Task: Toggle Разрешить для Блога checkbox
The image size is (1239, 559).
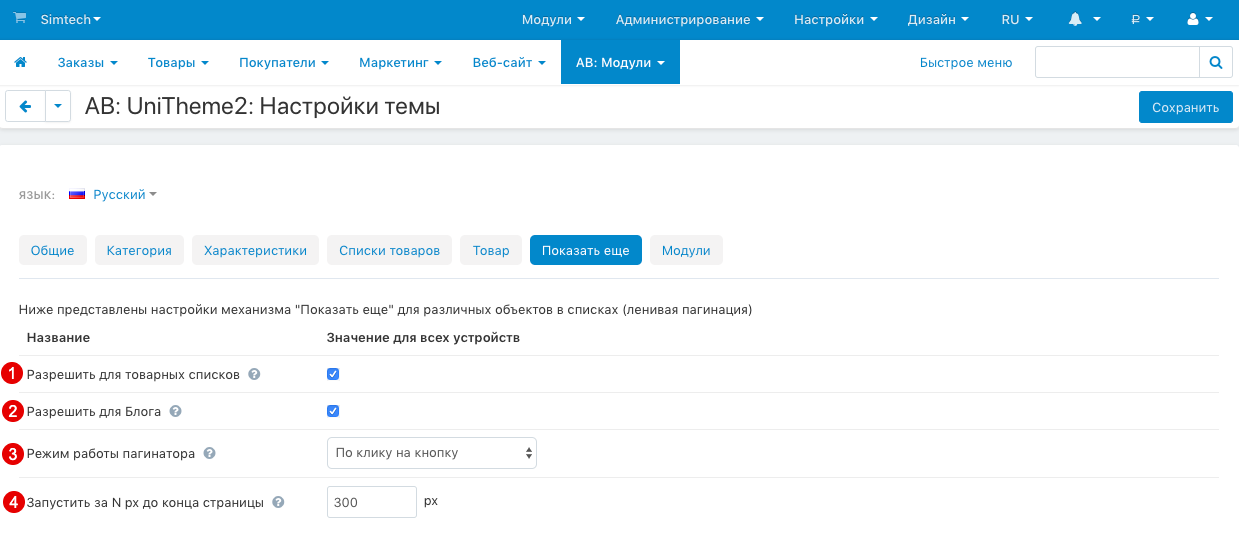Action: pos(333,411)
